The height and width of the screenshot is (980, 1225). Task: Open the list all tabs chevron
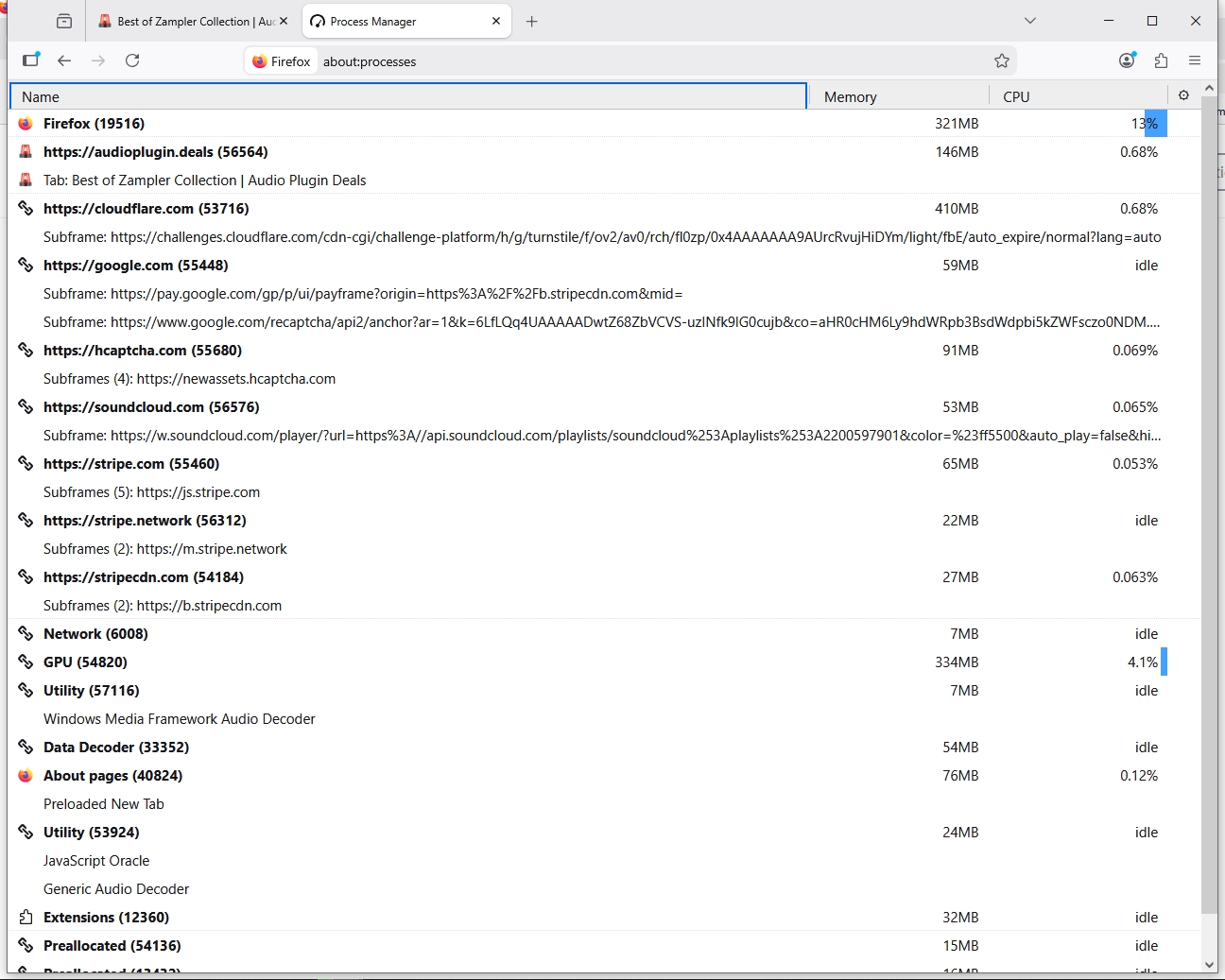point(1030,21)
